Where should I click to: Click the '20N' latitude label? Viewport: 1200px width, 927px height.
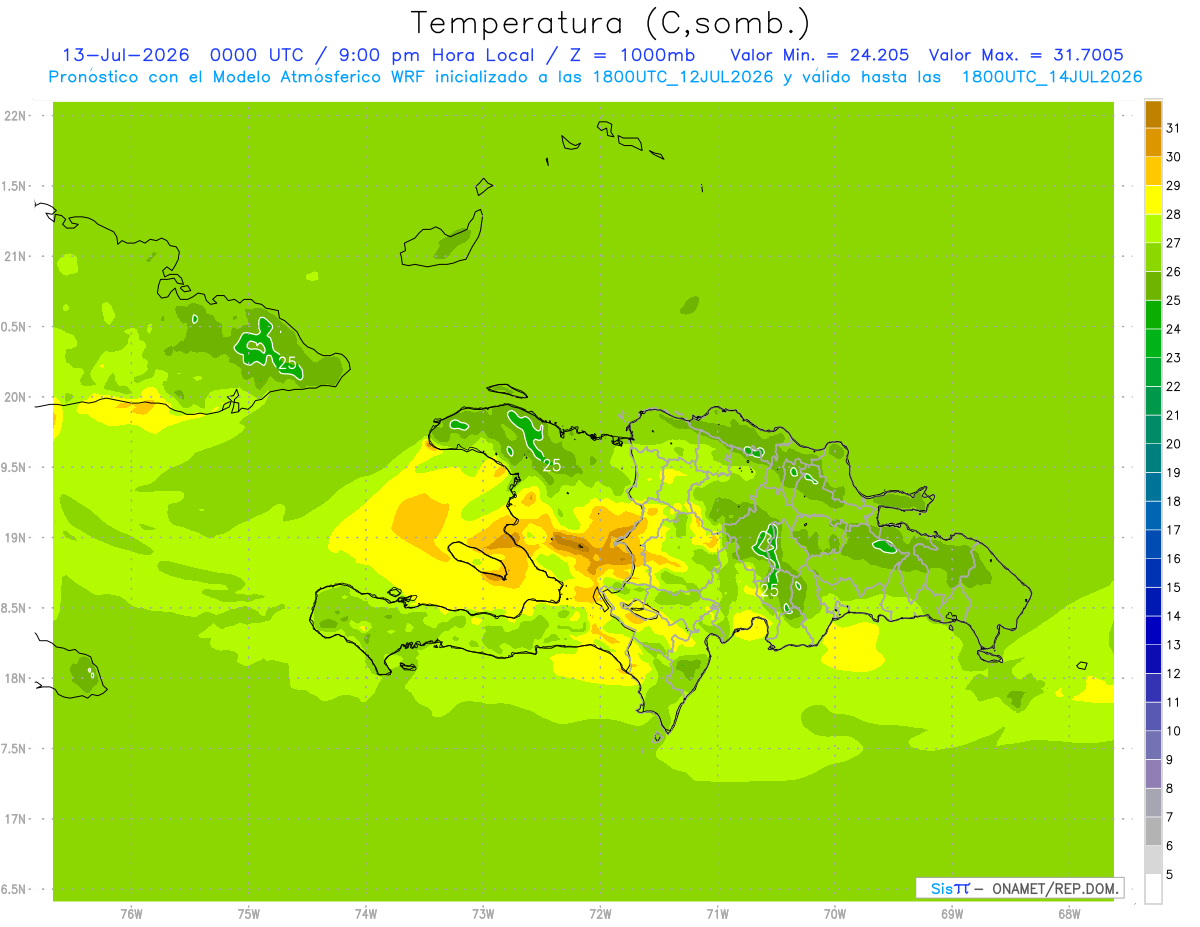[16, 397]
